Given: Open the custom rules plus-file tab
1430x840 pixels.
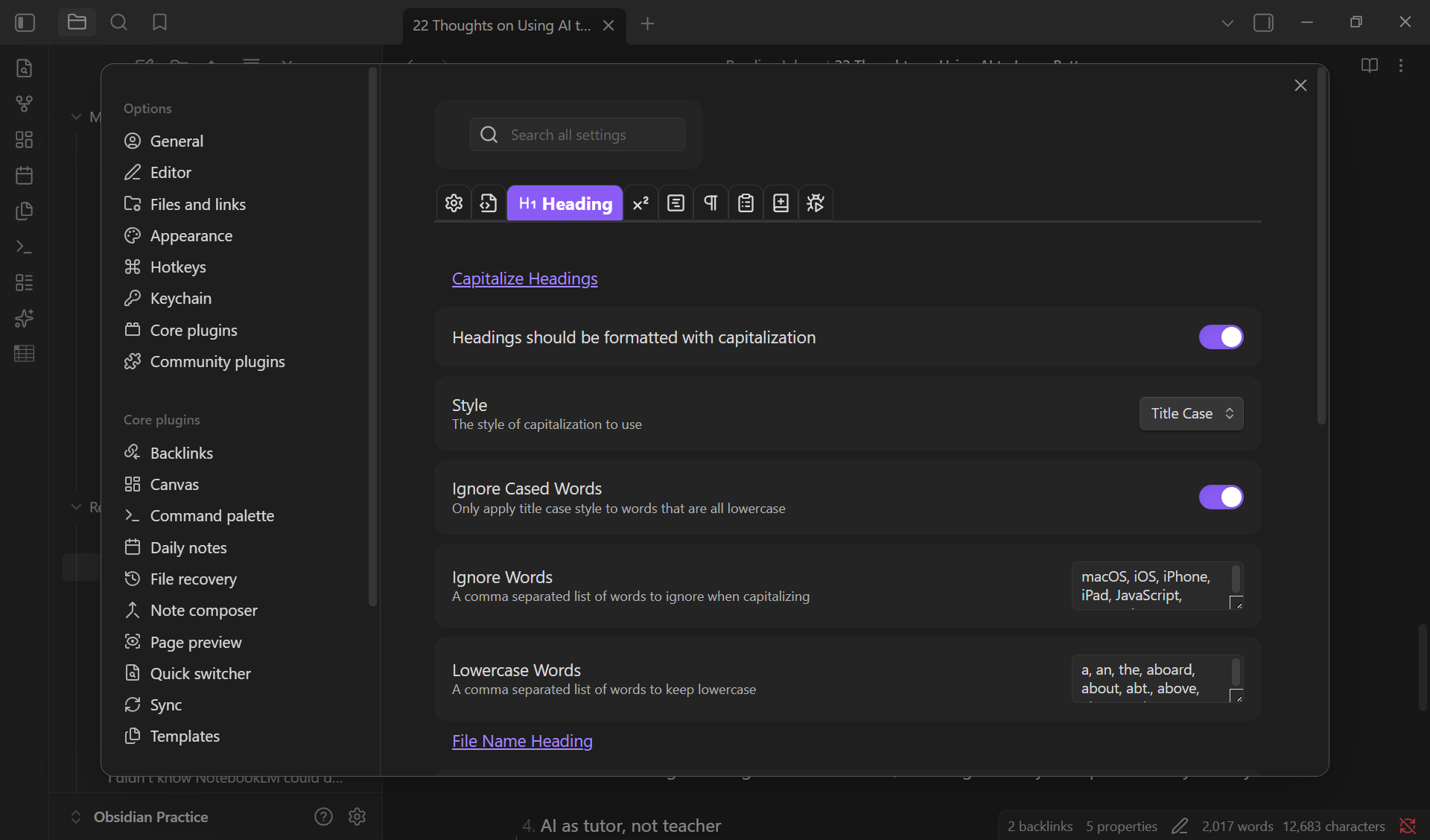Looking at the screenshot, I should pos(781,203).
